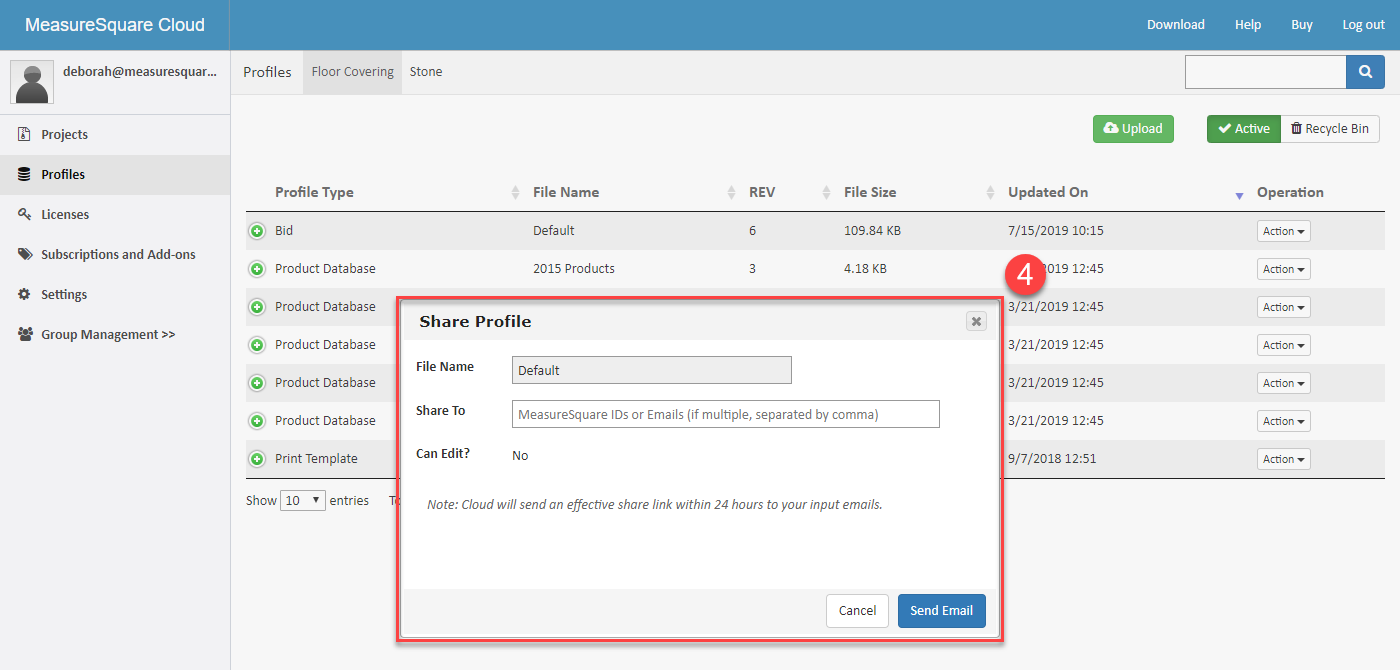Sort by File Size column
This screenshot has width=1400, height=670.
tap(870, 192)
